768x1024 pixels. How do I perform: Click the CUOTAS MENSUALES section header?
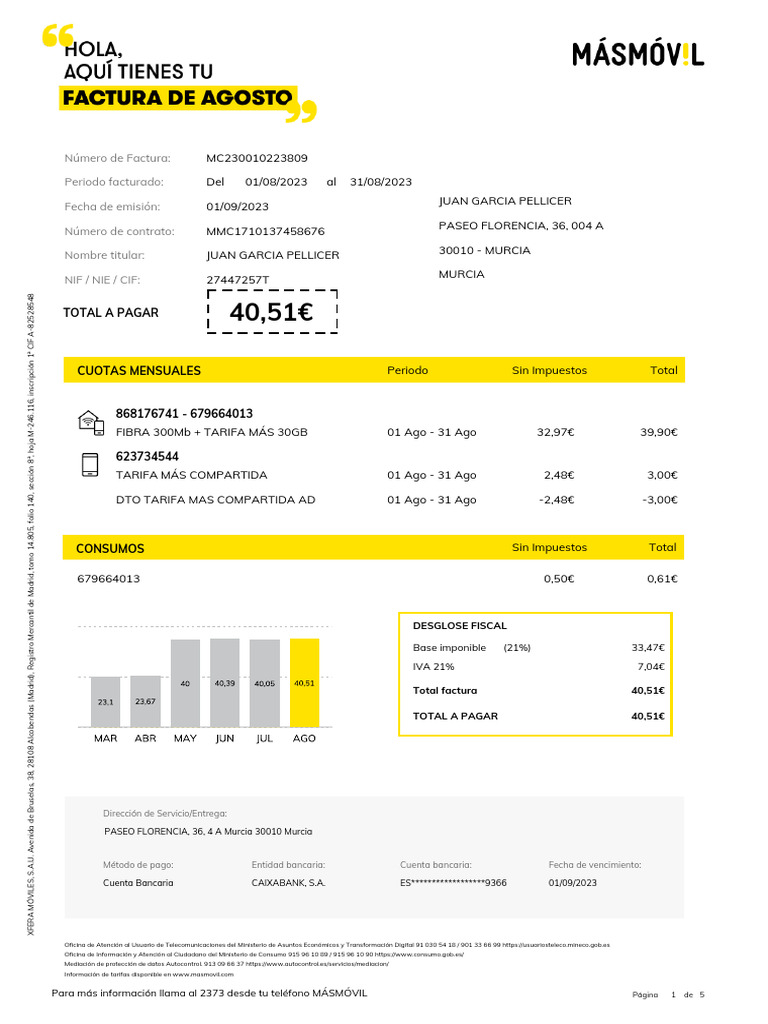(x=139, y=371)
